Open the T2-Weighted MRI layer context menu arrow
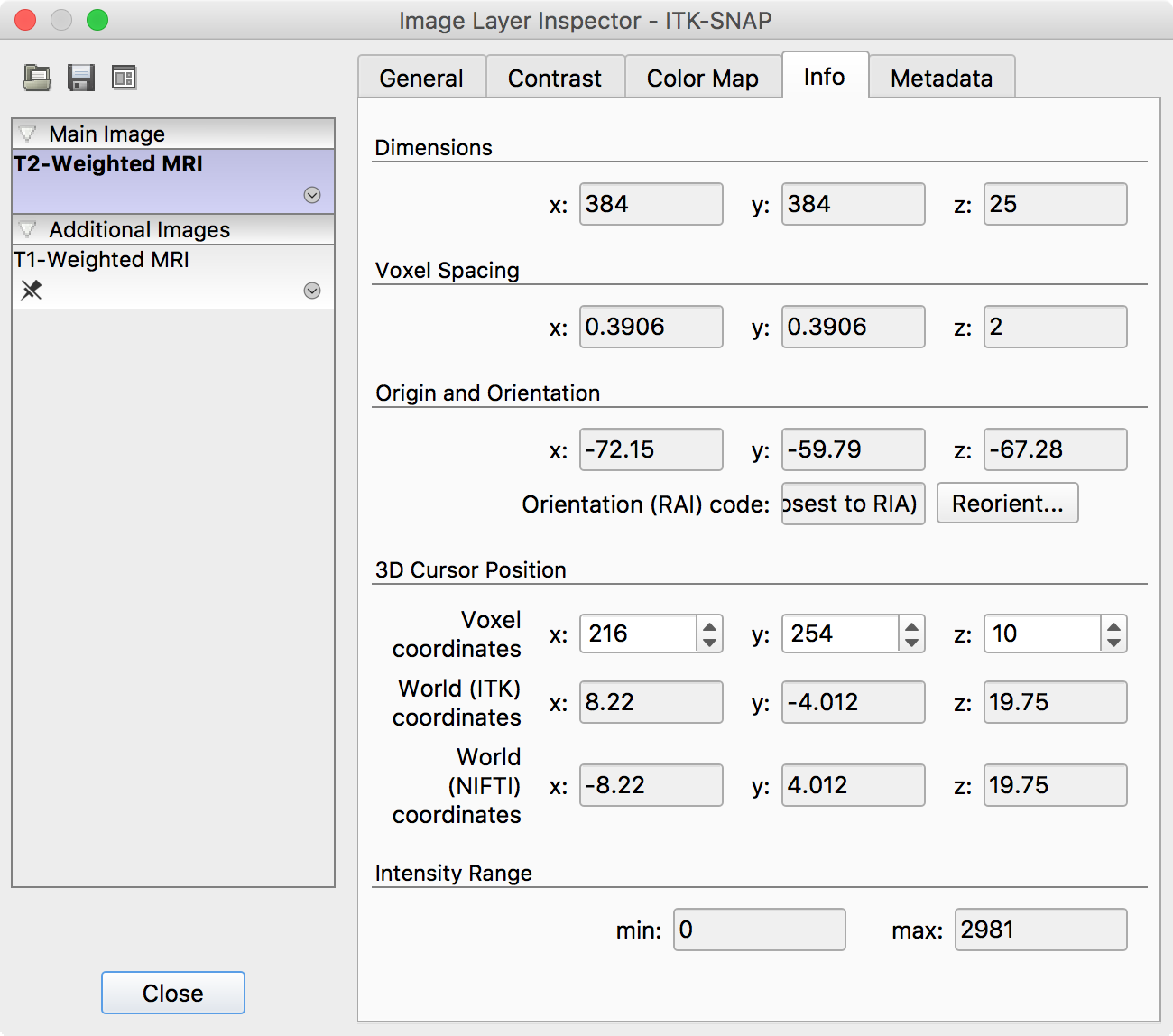This screenshot has height=1036, width=1173. pyautogui.click(x=312, y=195)
